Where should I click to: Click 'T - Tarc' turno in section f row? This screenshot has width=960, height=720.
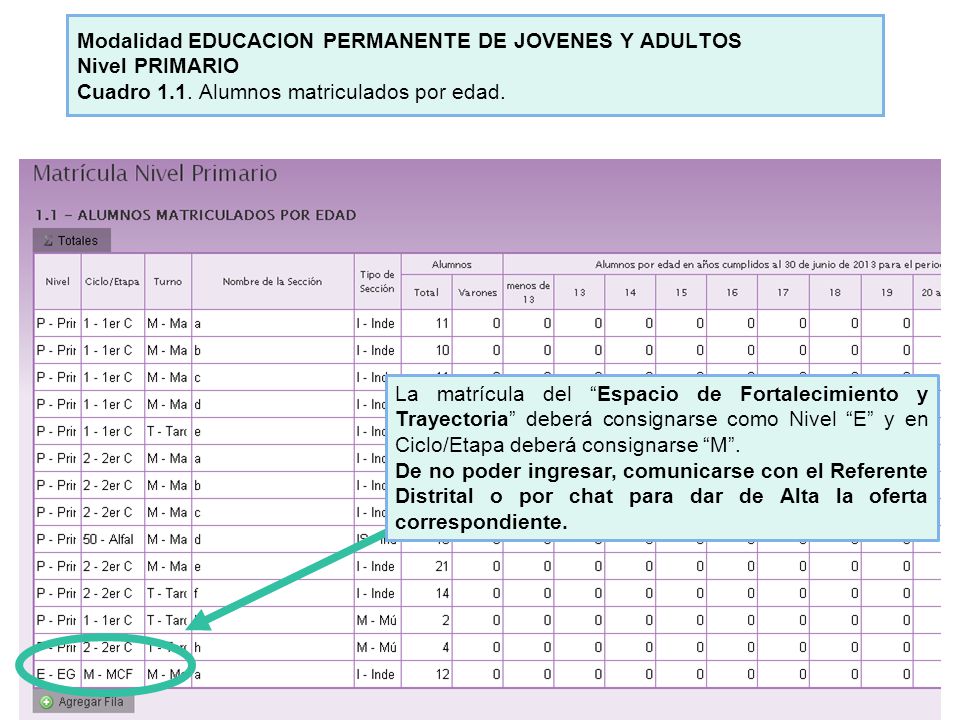(x=168, y=593)
